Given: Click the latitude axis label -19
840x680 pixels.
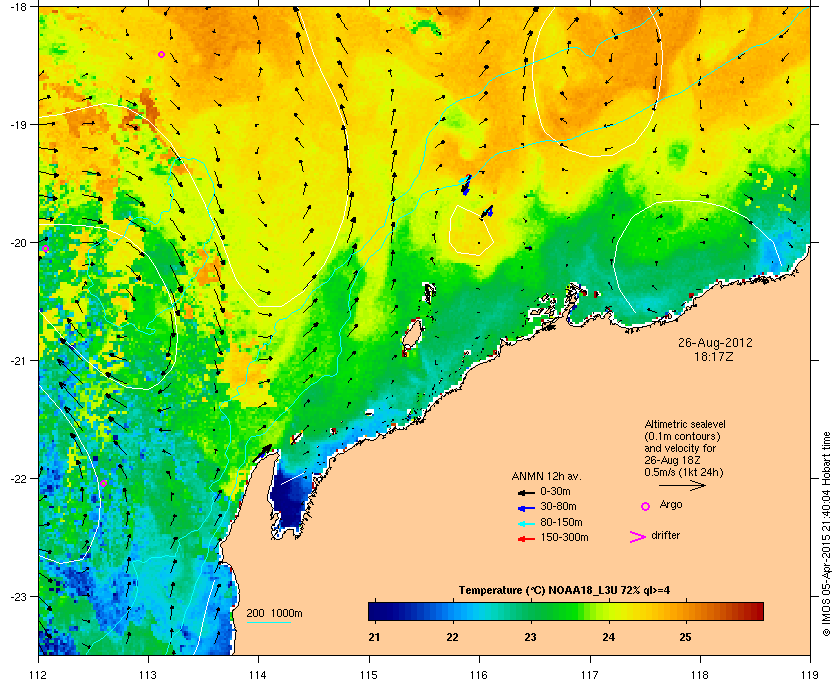Looking at the screenshot, I should tap(19, 124).
